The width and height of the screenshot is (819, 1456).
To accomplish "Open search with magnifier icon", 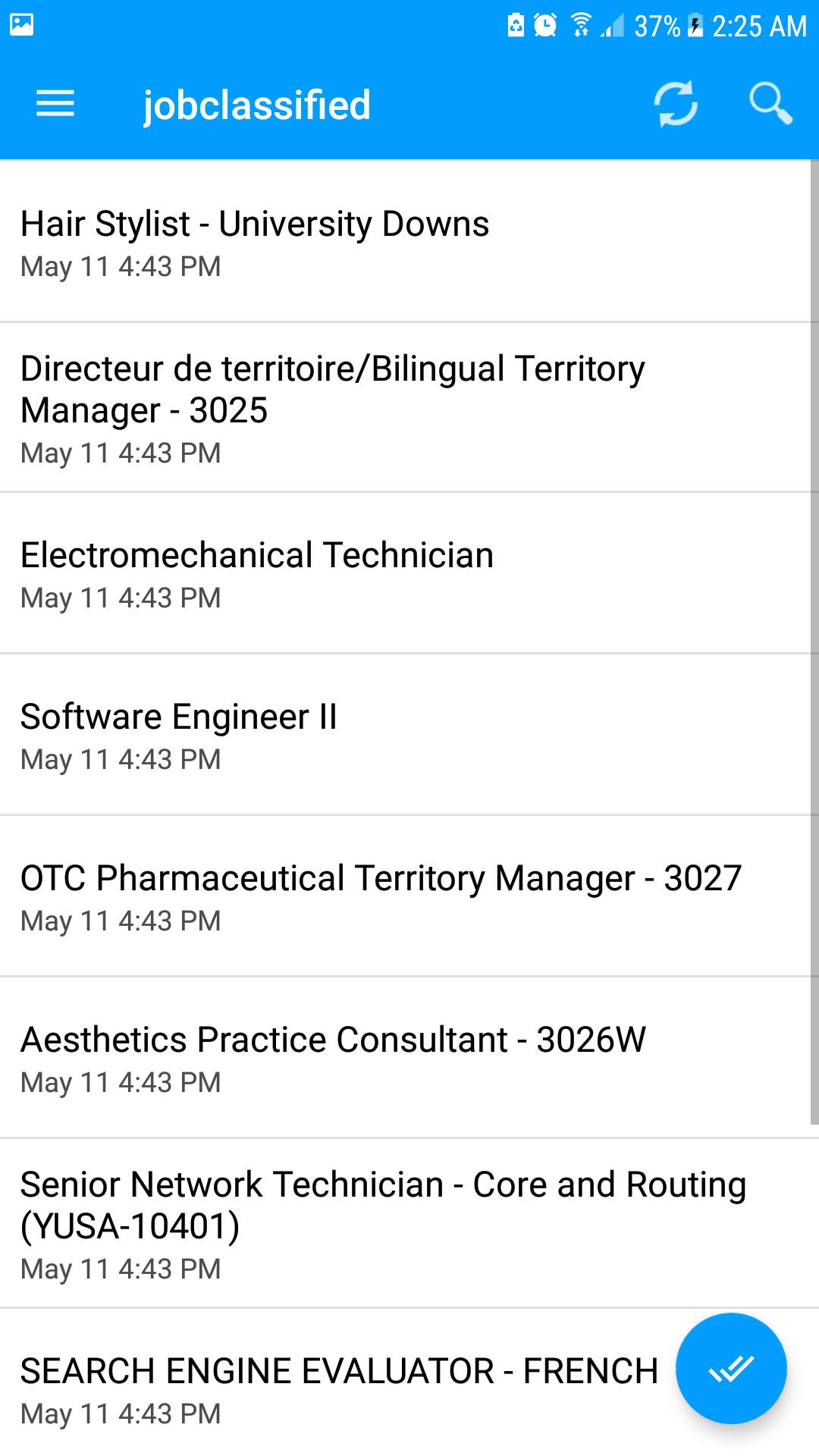I will click(x=770, y=103).
